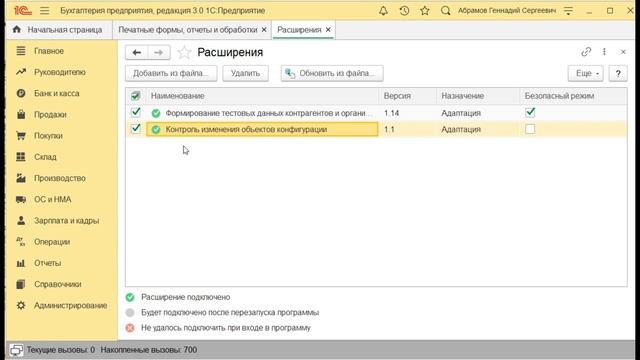This screenshot has height=360, width=640.
Task: Select Формирование тестовых данных контрагентов row
Action: click(x=376, y=113)
